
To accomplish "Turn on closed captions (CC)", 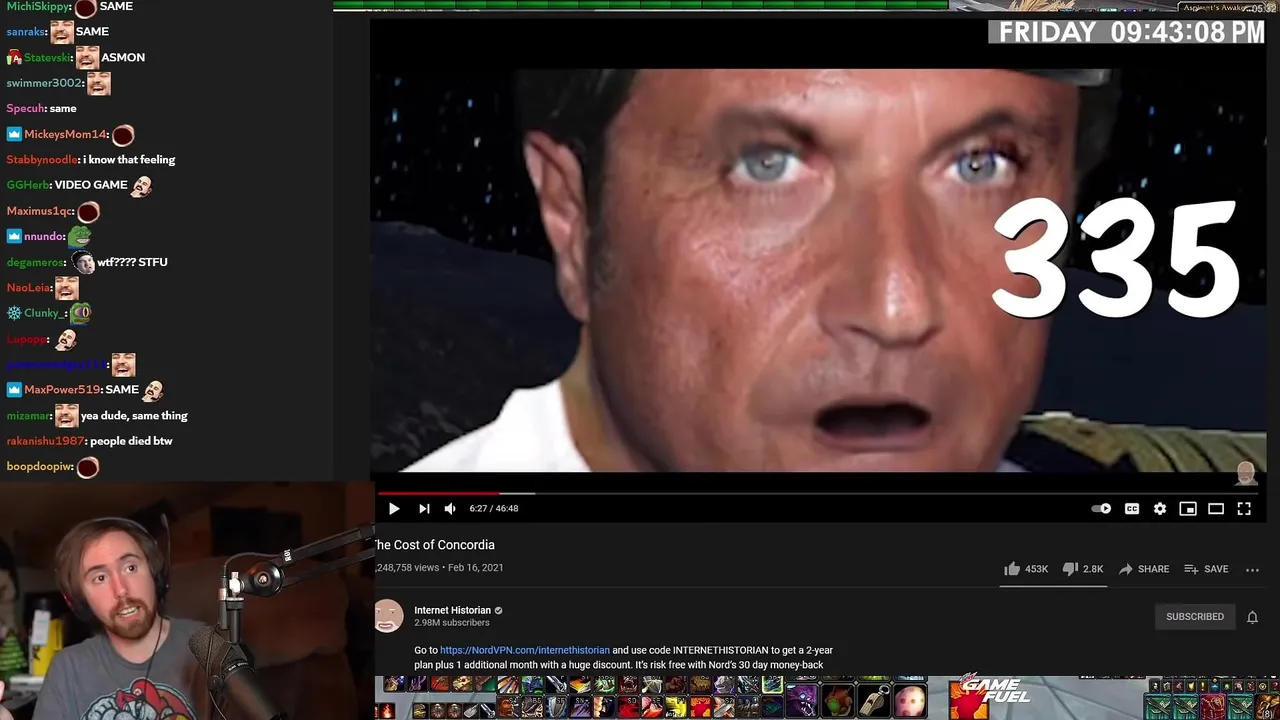I will (x=1132, y=509).
